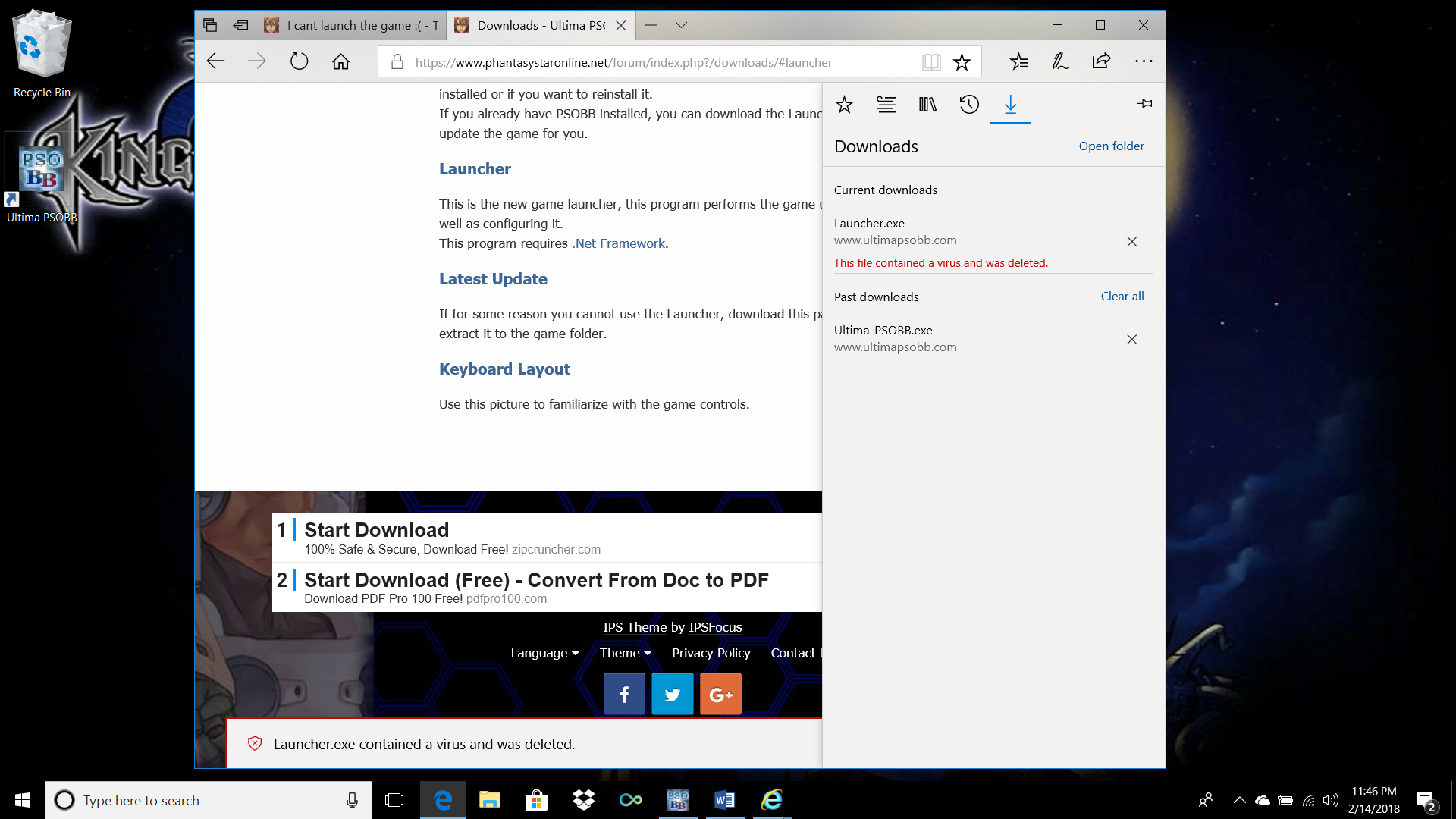Screen dimensions: 1456x819
Task: Show tab previews chevron
Action: 681,25
